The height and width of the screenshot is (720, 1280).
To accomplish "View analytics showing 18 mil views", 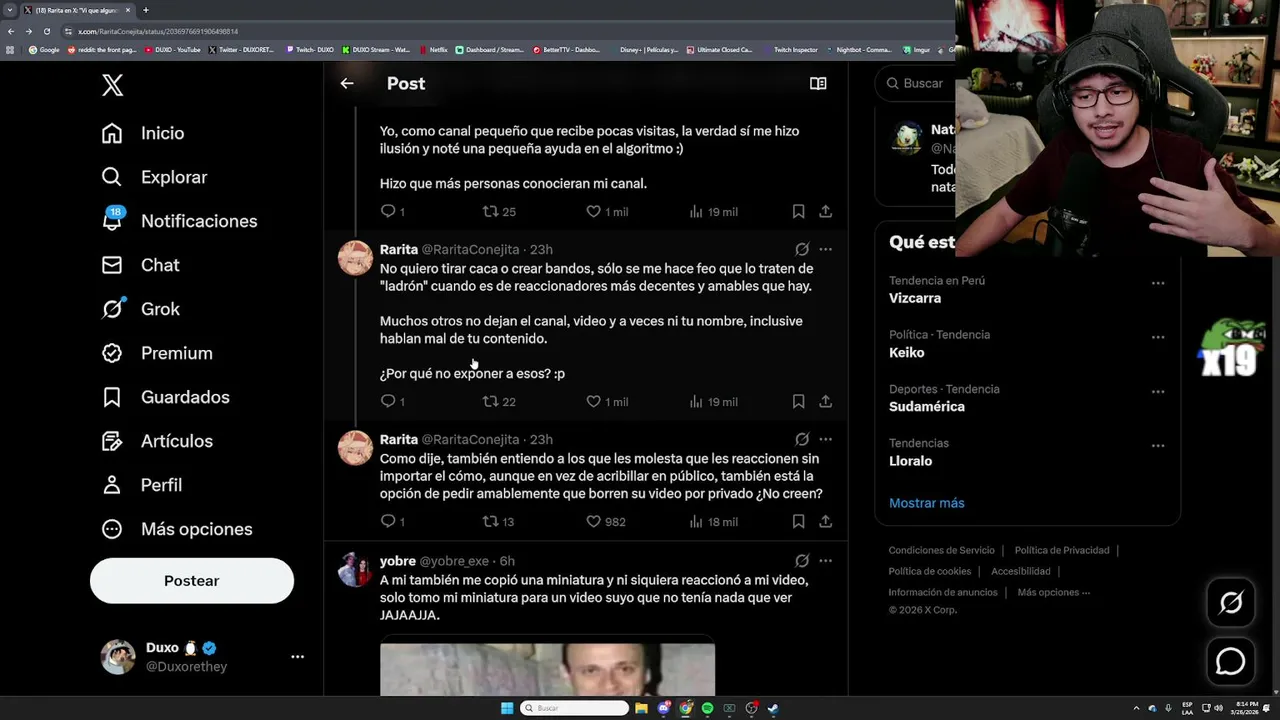I will click(x=714, y=521).
